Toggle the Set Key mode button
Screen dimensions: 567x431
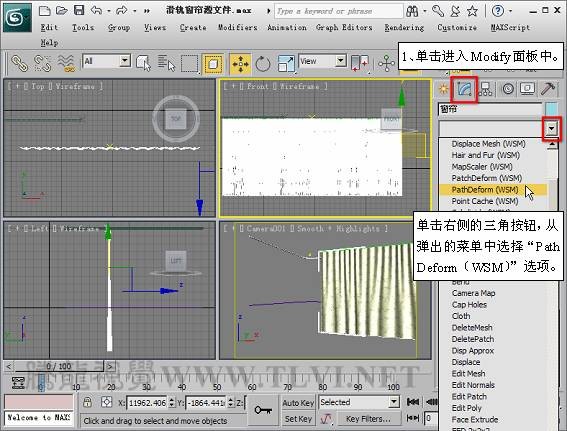[298, 419]
